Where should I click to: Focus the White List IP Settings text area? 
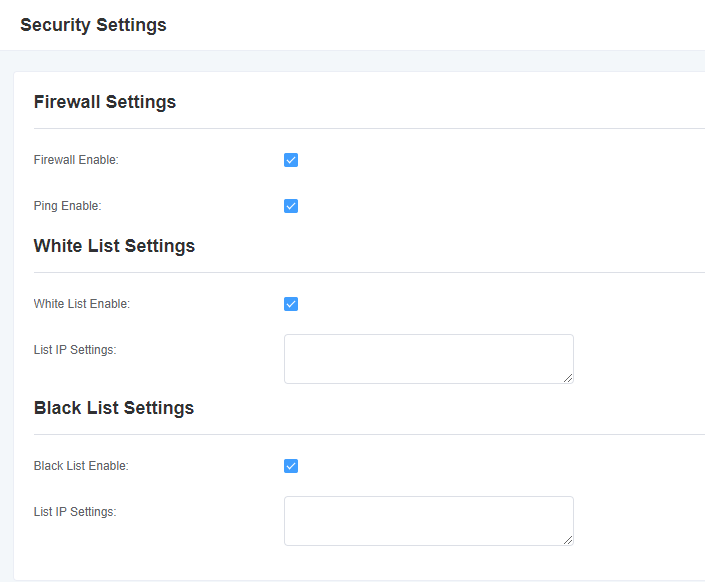pyautogui.click(x=428, y=359)
